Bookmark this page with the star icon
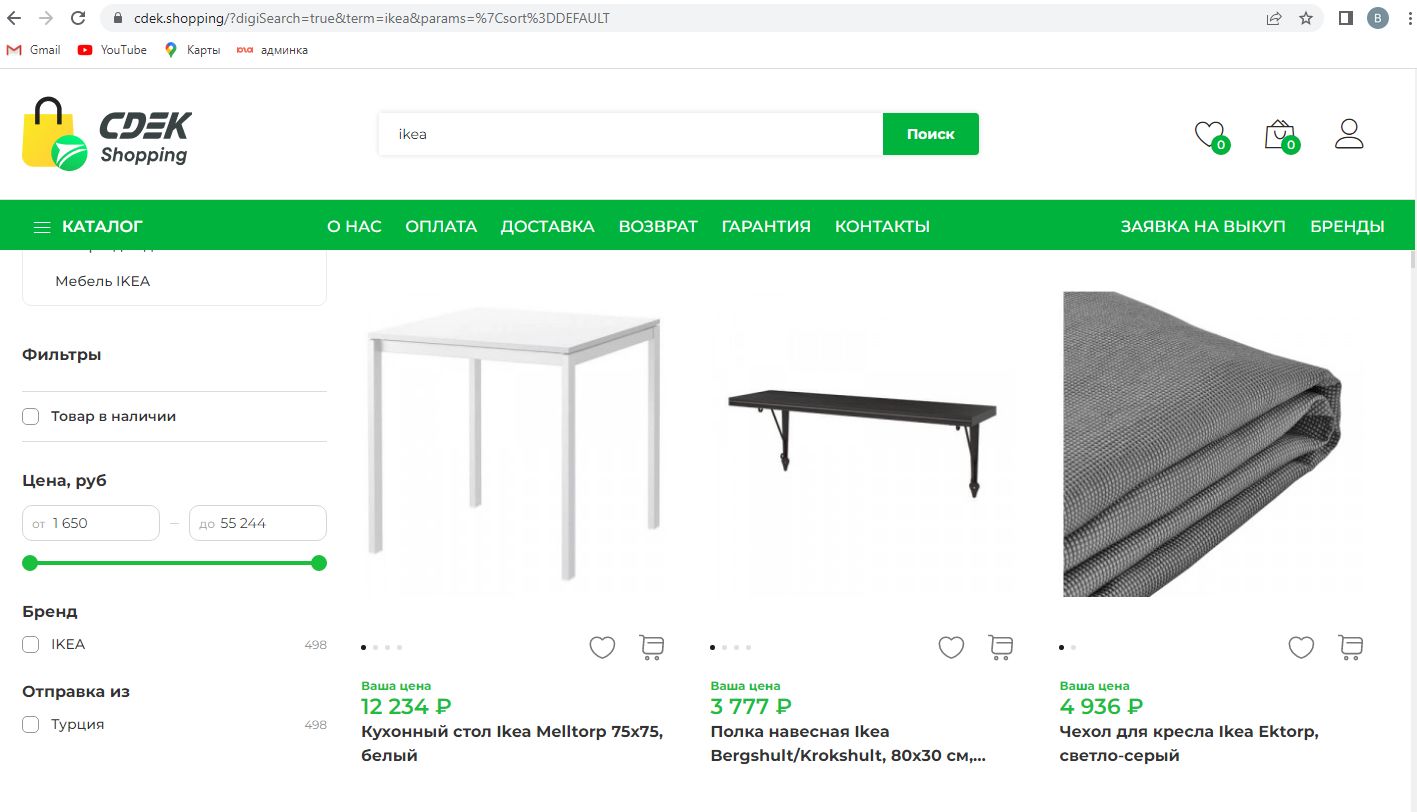 pos(1306,18)
